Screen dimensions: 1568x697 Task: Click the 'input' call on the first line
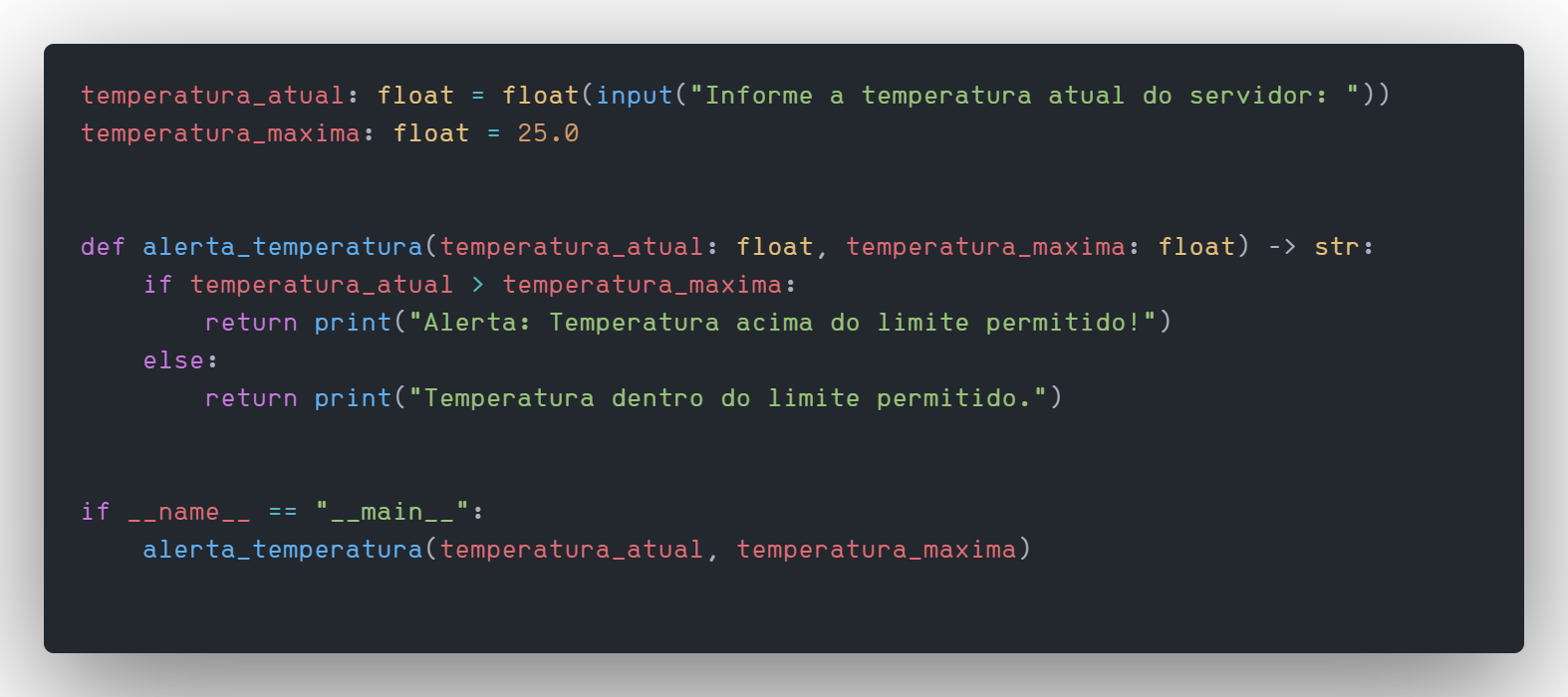(x=635, y=96)
